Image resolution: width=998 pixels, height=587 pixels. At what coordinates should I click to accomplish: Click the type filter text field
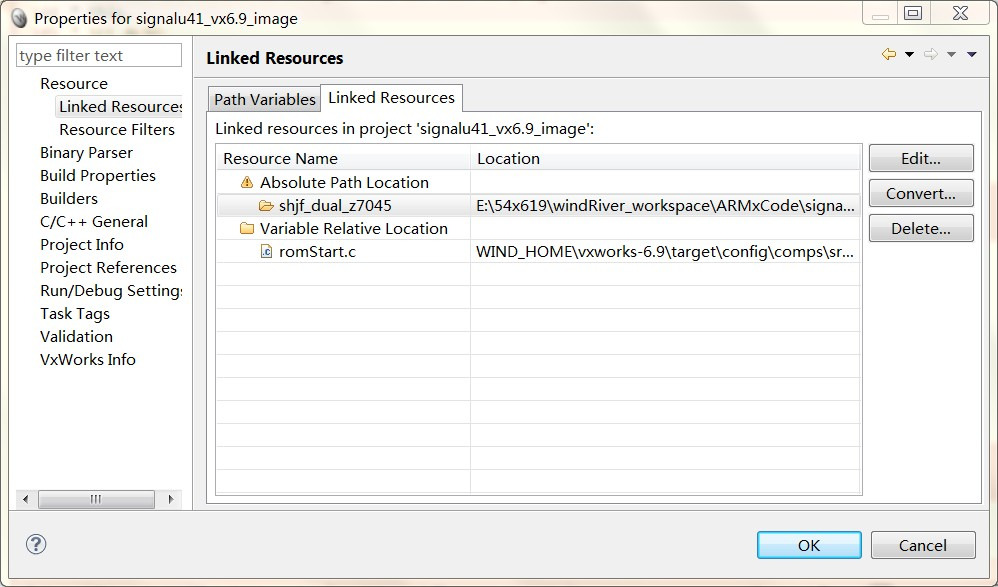(x=99, y=56)
